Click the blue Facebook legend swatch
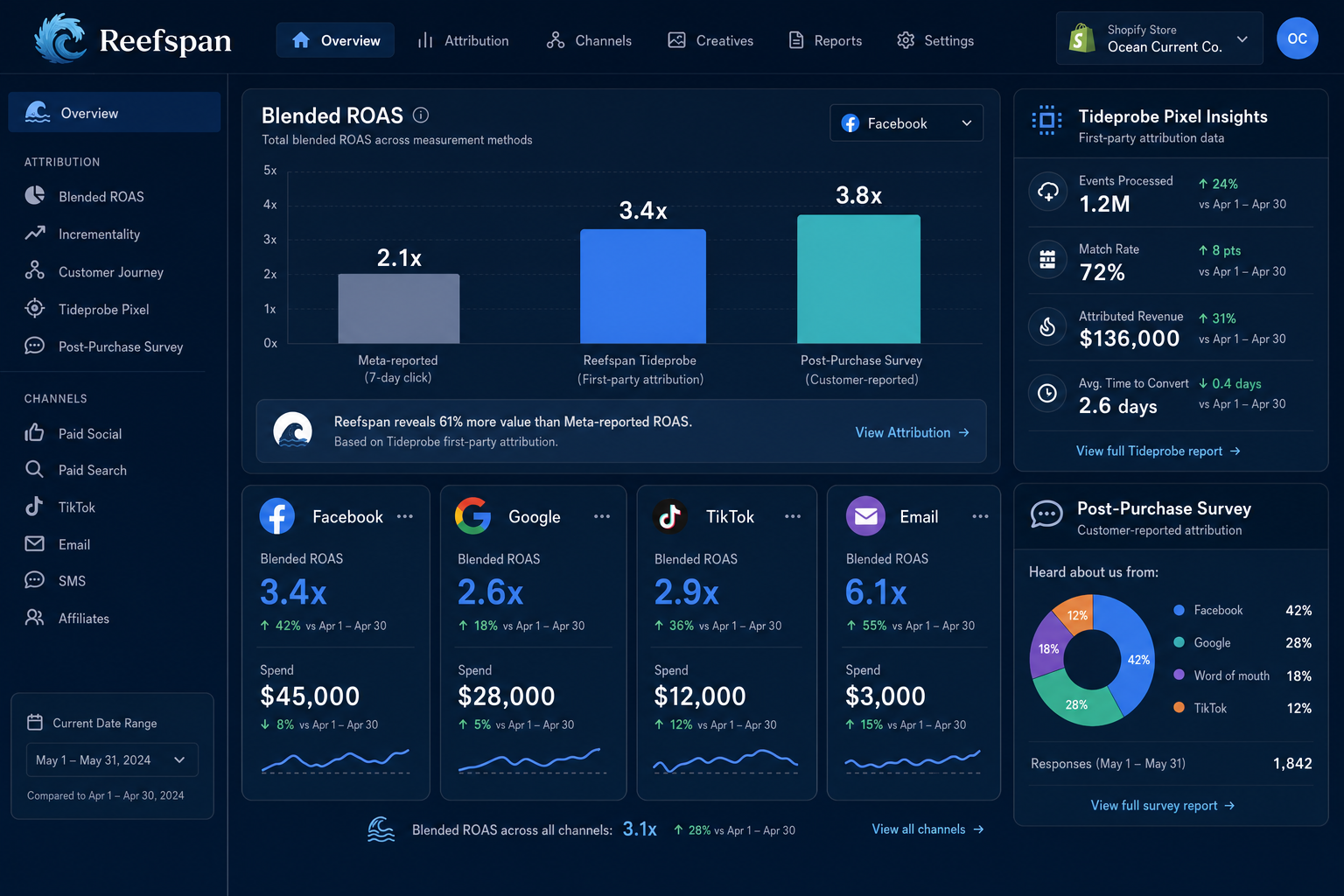The width and height of the screenshot is (1344, 896). [1179, 610]
